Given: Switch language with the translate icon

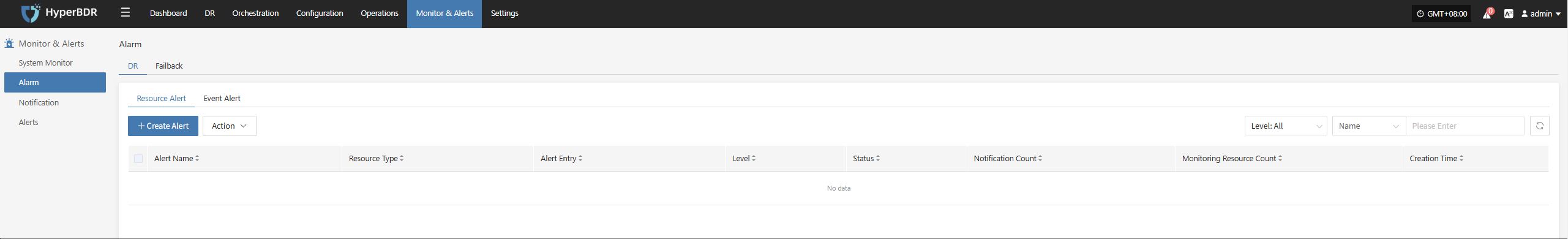Looking at the screenshot, I should coord(1509,13).
